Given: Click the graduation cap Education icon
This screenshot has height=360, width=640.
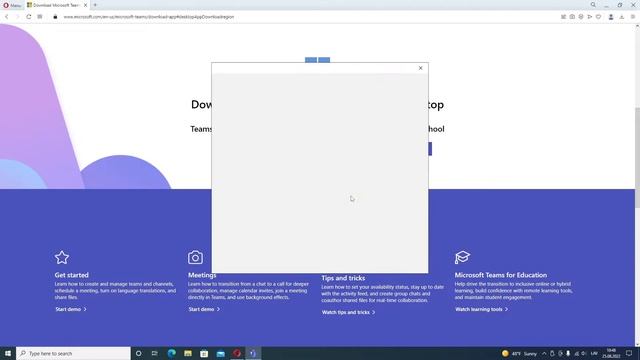Looking at the screenshot, I should click(x=462, y=257).
